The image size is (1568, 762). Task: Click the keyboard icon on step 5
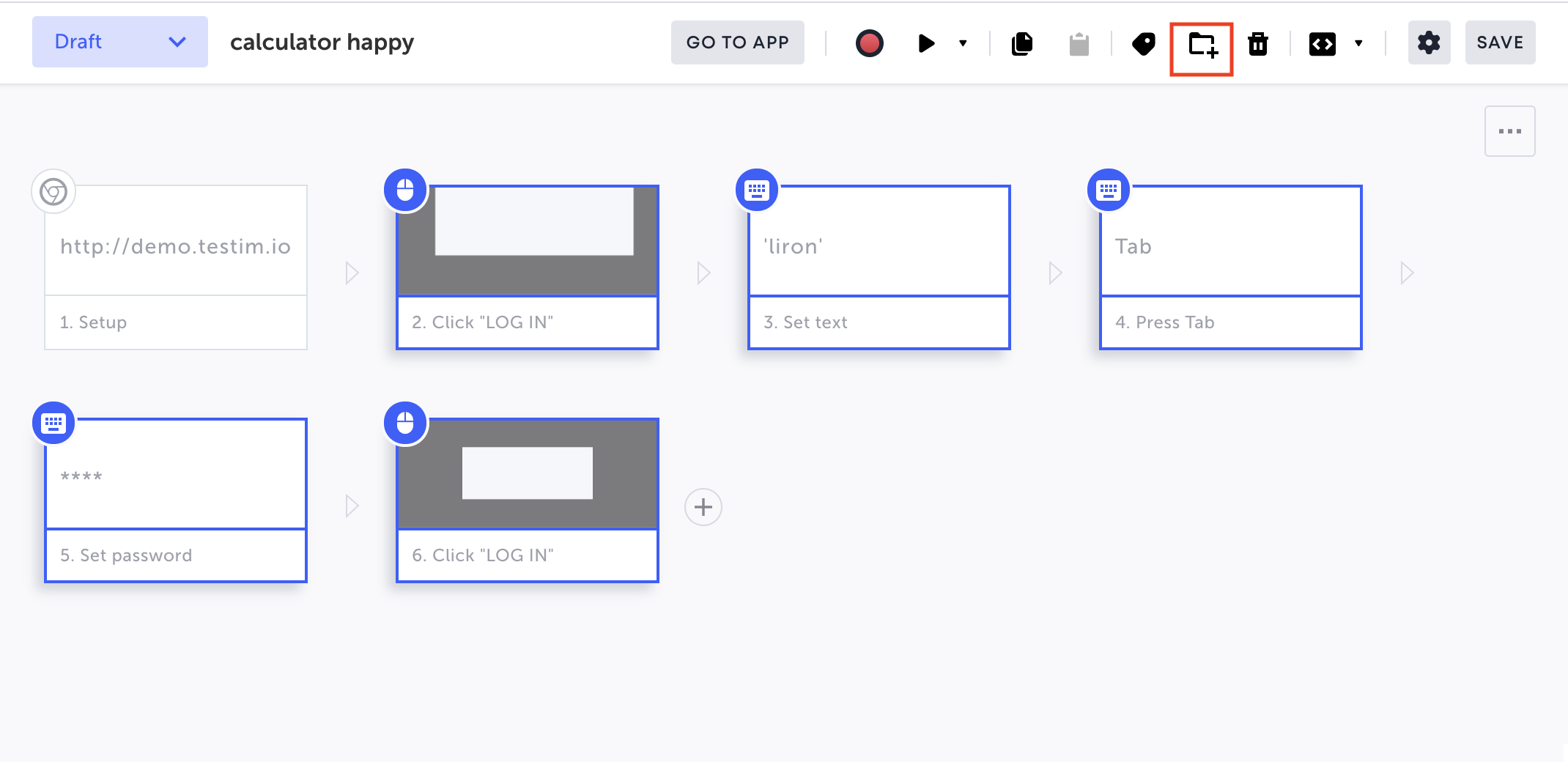pos(53,423)
